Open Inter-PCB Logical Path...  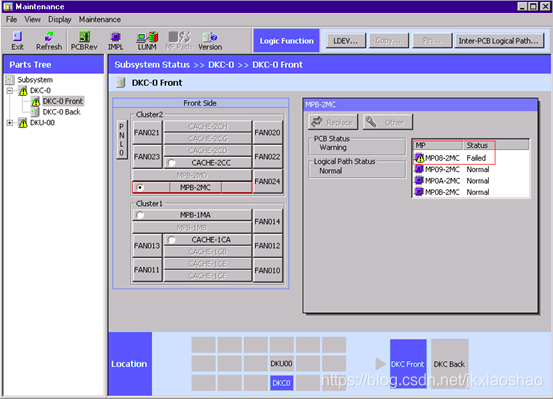pyautogui.click(x=499, y=41)
